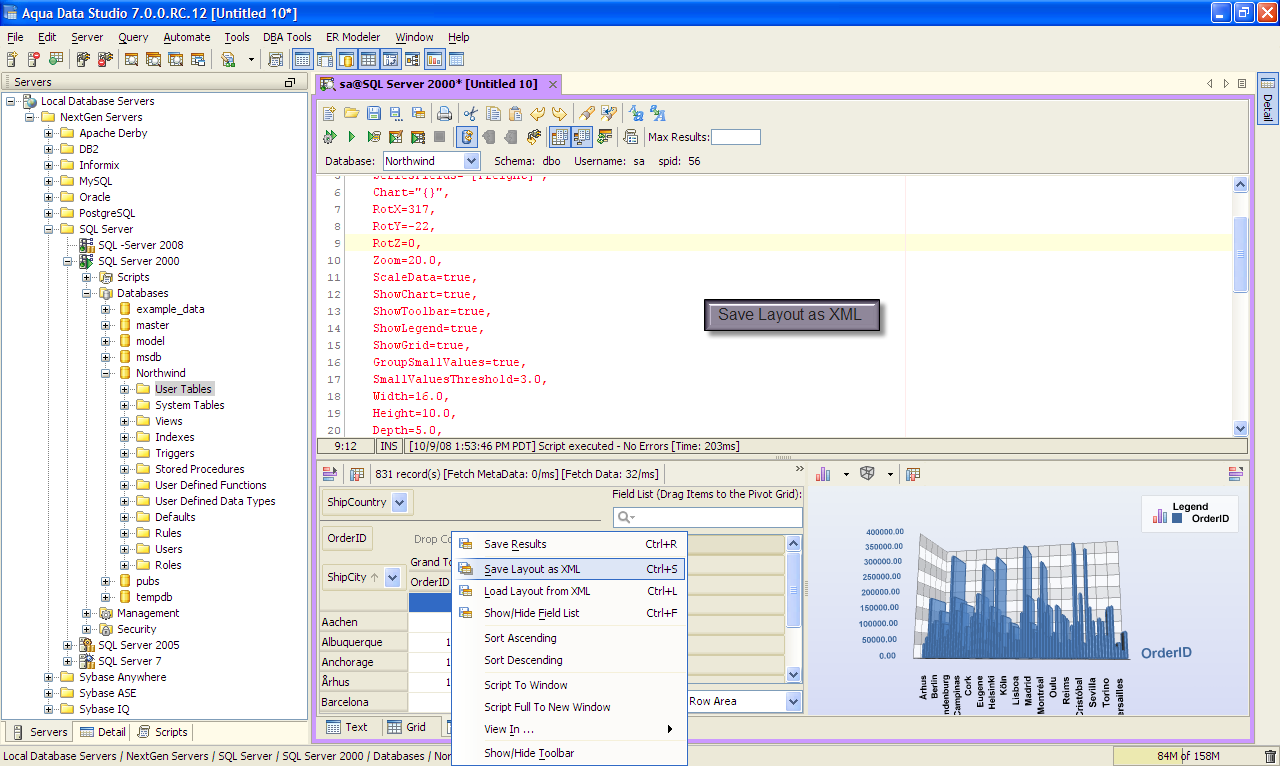The height and width of the screenshot is (766, 1280).
Task: Select Save Layout as XML menu entry
Action: tap(532, 569)
